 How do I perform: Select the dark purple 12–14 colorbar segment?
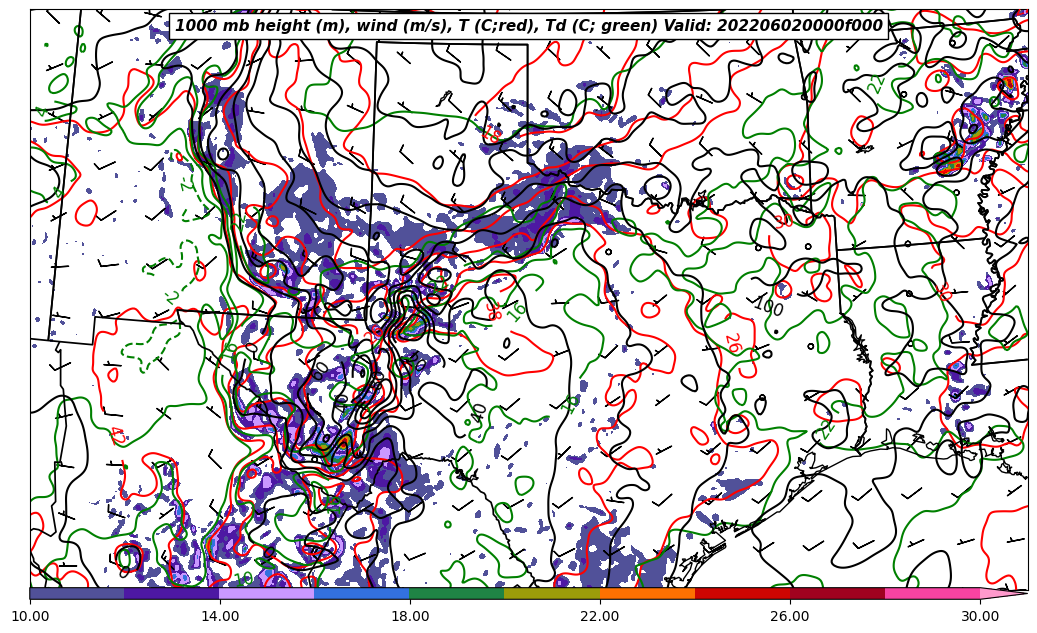(172, 593)
